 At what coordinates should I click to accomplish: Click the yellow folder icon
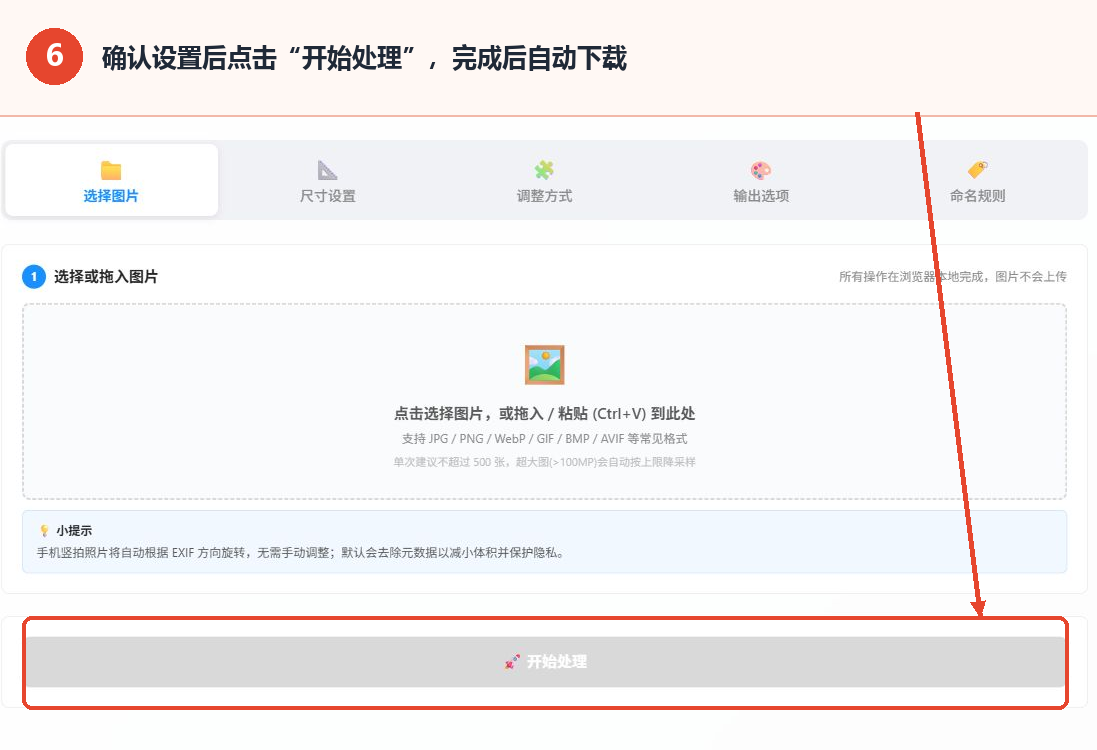coord(111,170)
